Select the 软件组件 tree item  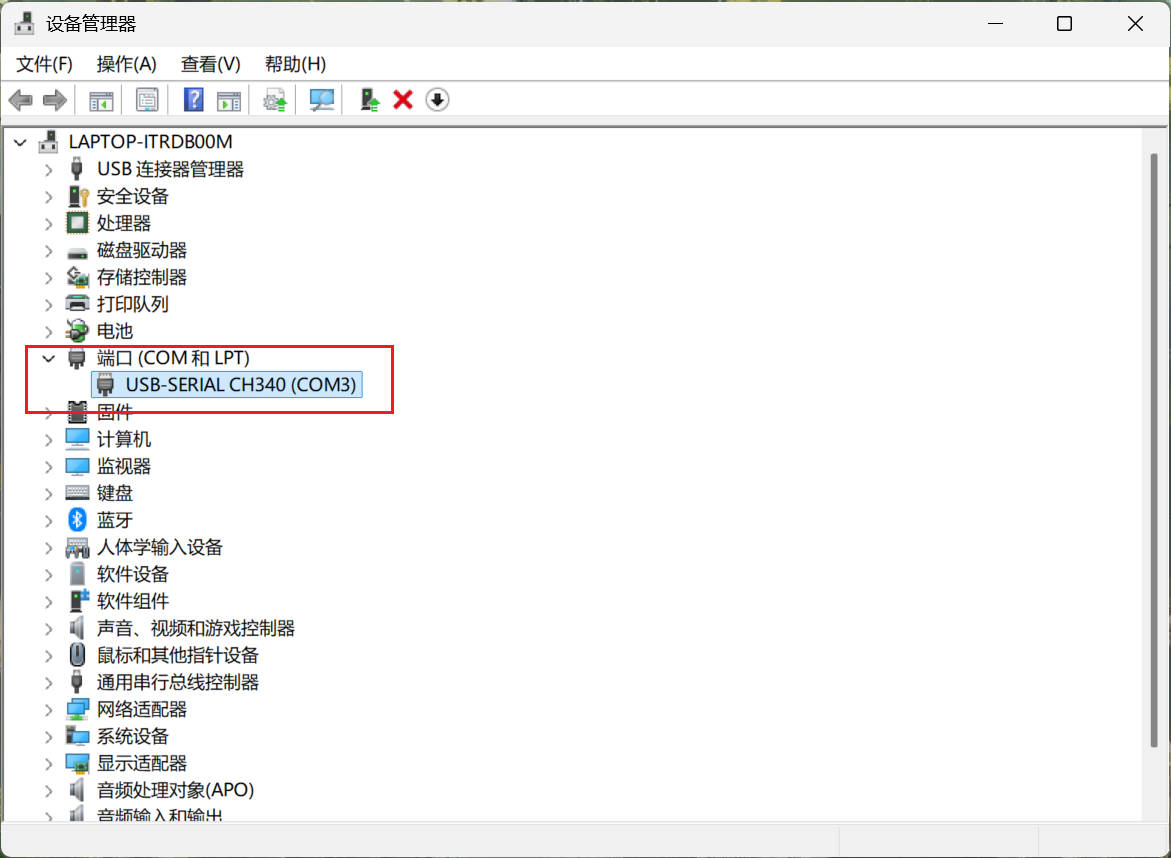(132, 601)
